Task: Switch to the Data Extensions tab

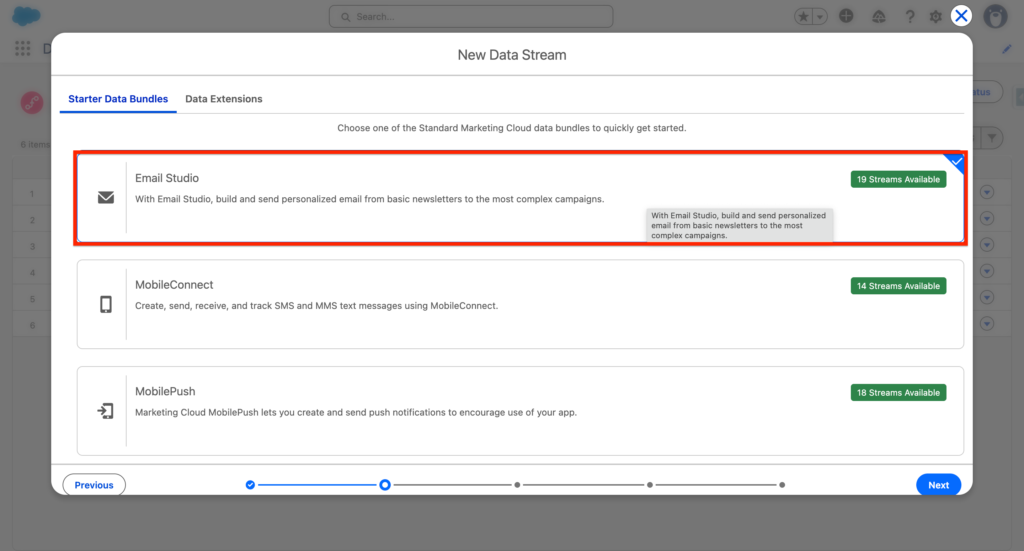Action: [x=224, y=99]
